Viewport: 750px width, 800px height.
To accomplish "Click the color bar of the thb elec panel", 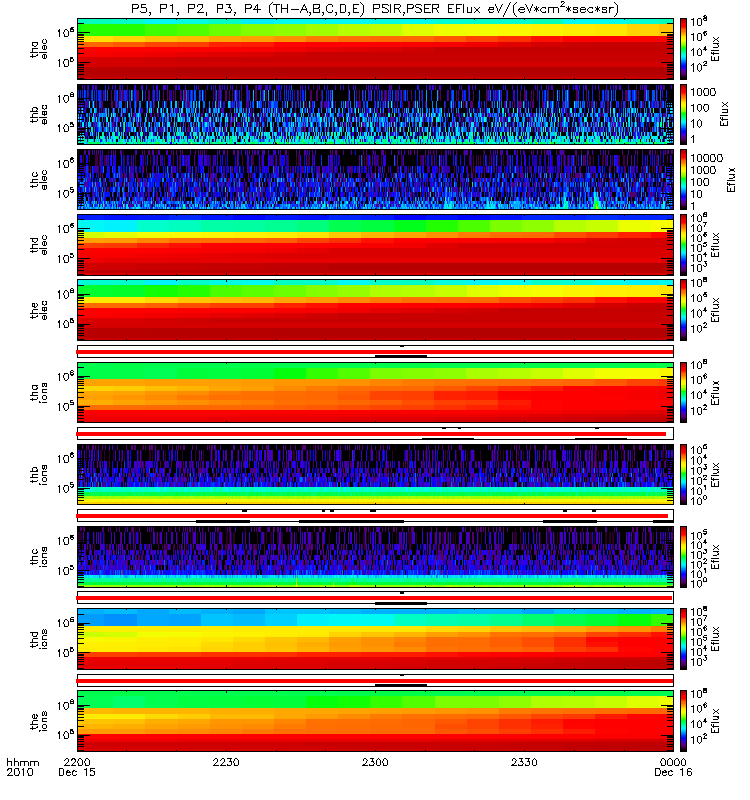I will click(x=683, y=114).
